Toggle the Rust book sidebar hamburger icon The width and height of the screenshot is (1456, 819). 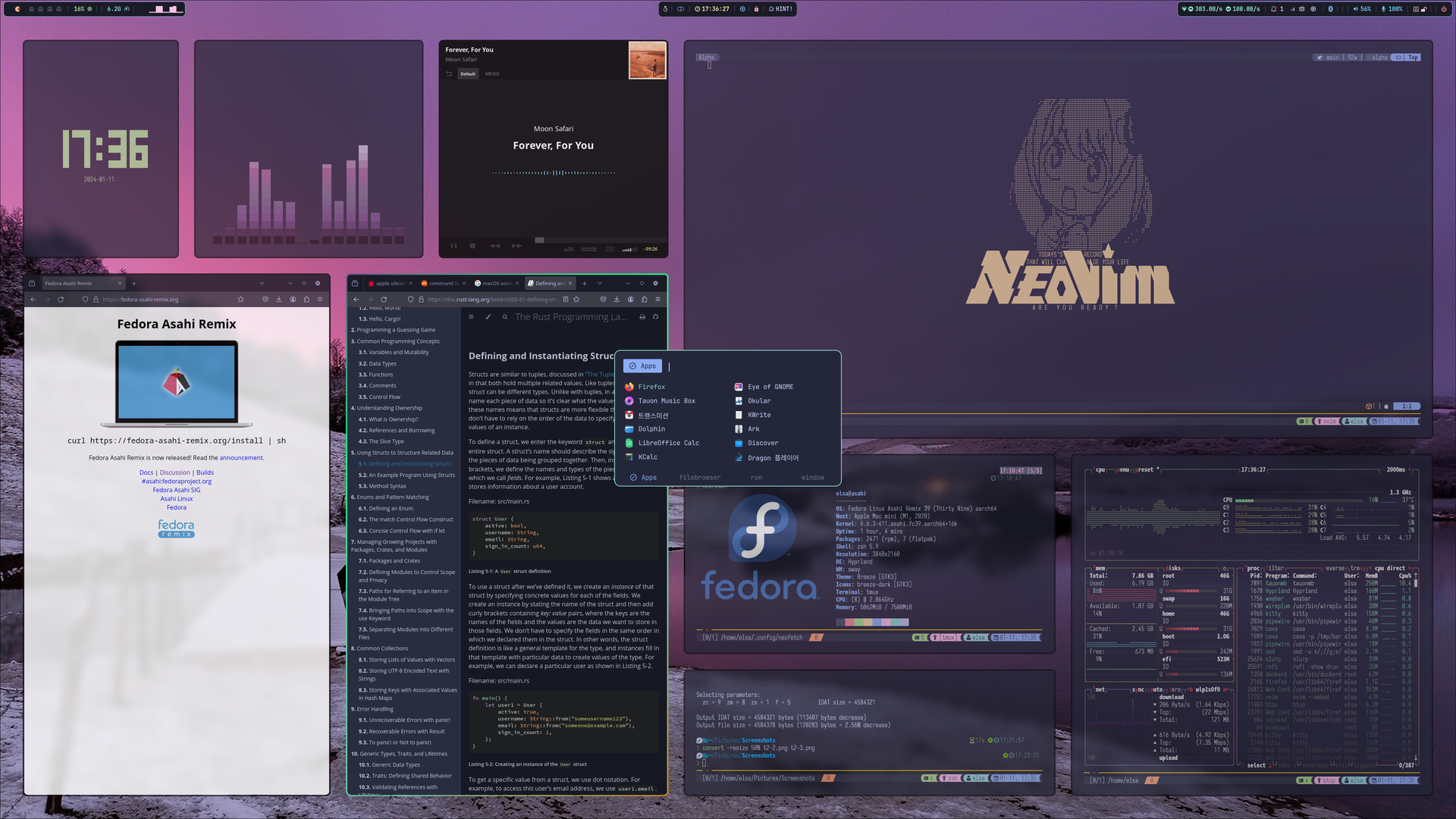click(471, 317)
